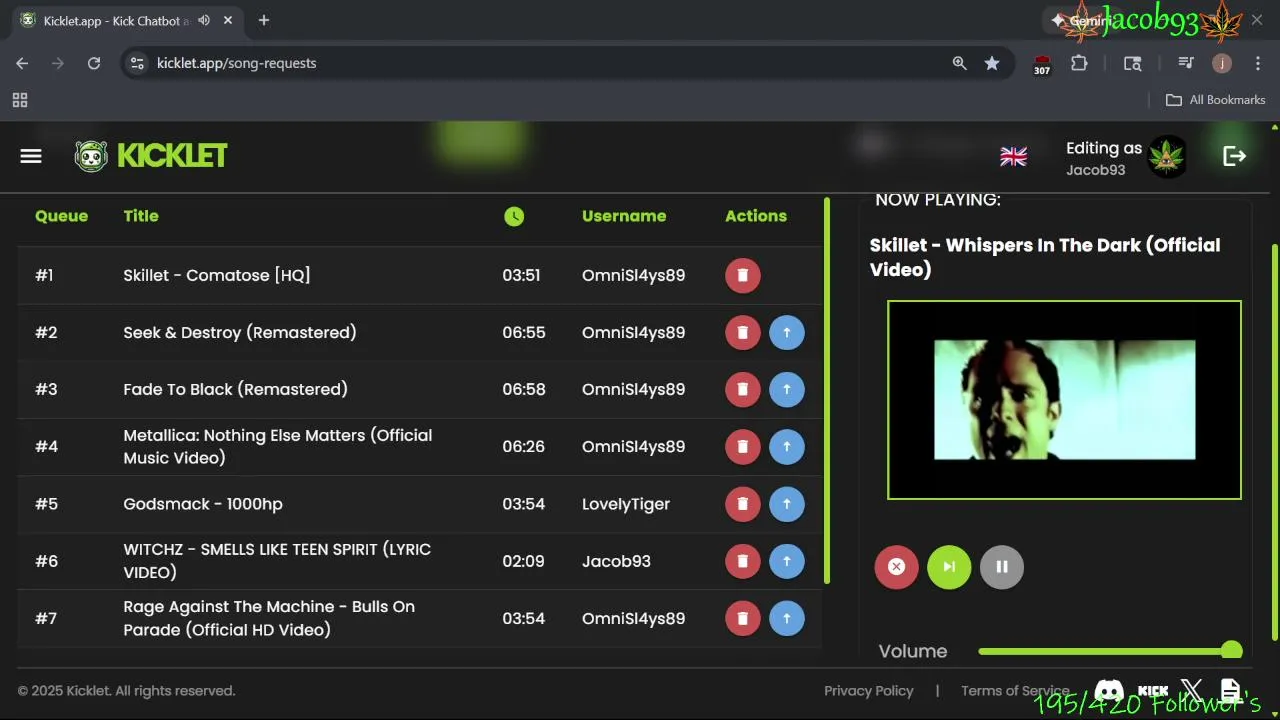Delete Godsmack - 1000hp from the queue

click(742, 504)
